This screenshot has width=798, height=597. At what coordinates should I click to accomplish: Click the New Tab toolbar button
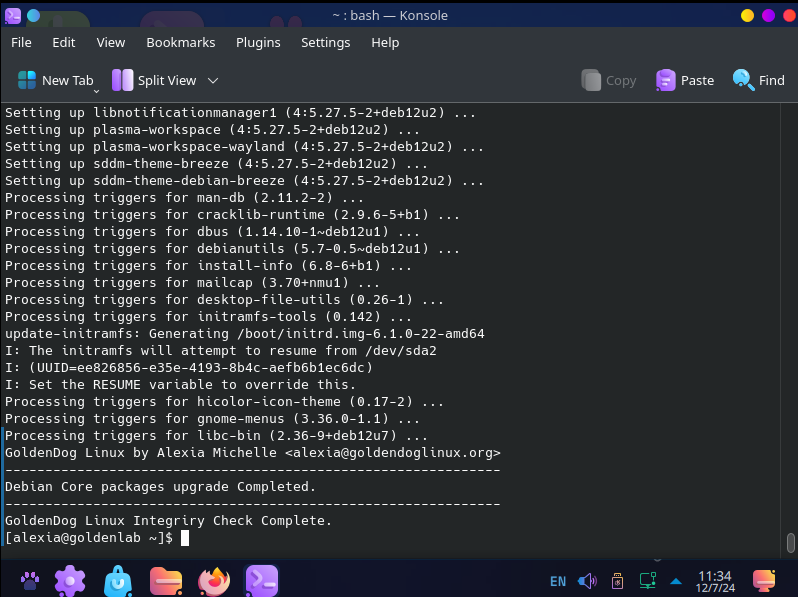pyautogui.click(x=55, y=80)
